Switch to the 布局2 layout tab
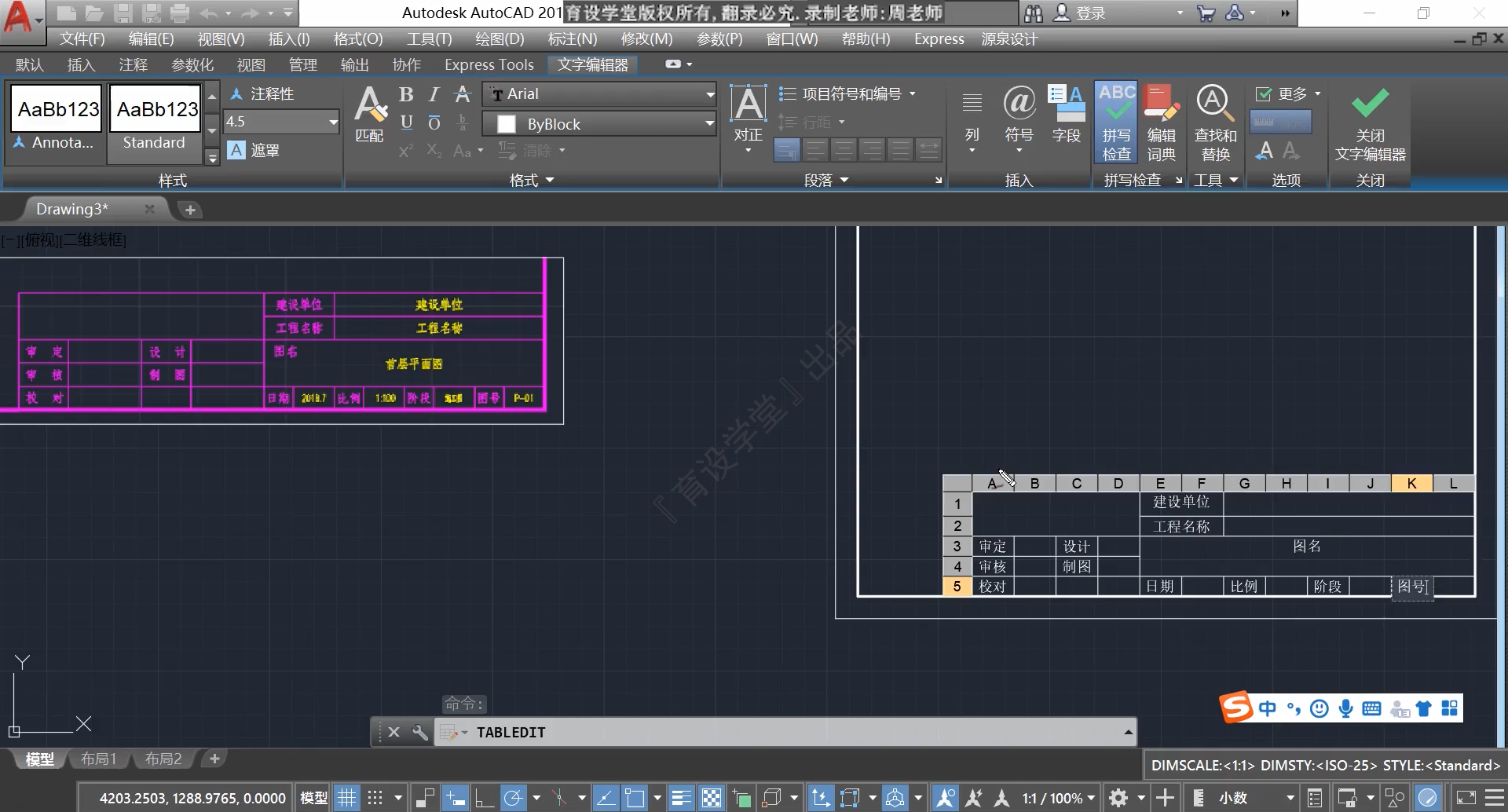This screenshot has height=812, width=1508. point(163,759)
